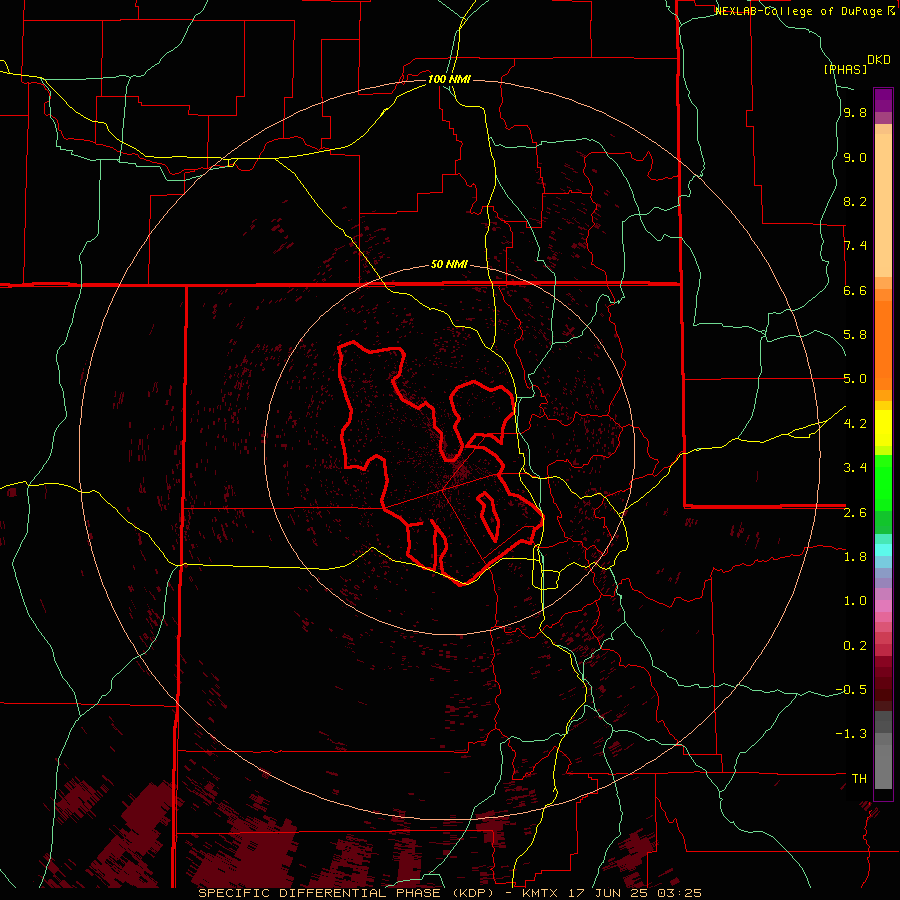The image size is (900, 900).
Task: Select the [PHAS] label above color bar
Action: [x=845, y=70]
